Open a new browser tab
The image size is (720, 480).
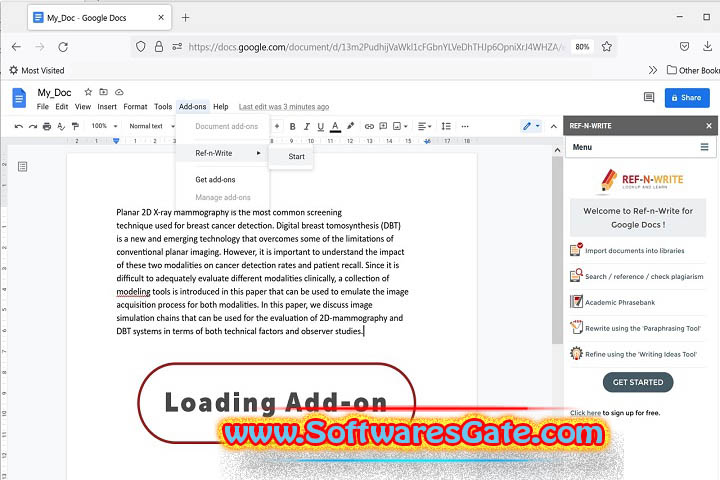pyautogui.click(x=185, y=17)
